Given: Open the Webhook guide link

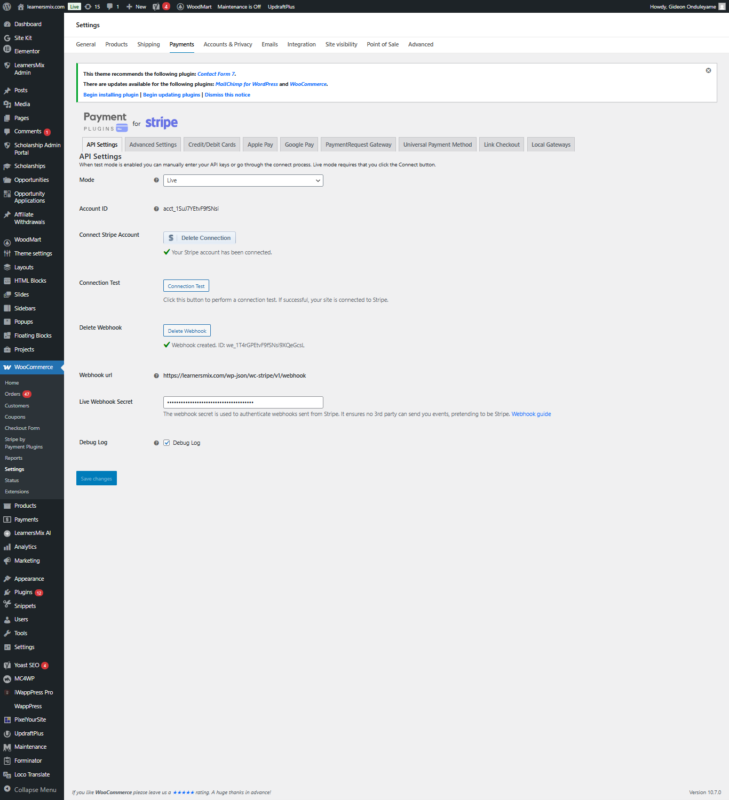Looking at the screenshot, I should (531, 414).
